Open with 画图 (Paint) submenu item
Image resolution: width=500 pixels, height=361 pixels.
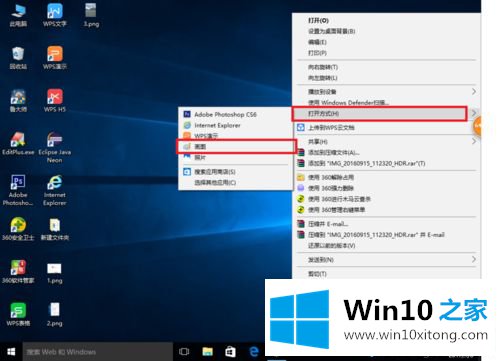[x=236, y=147]
